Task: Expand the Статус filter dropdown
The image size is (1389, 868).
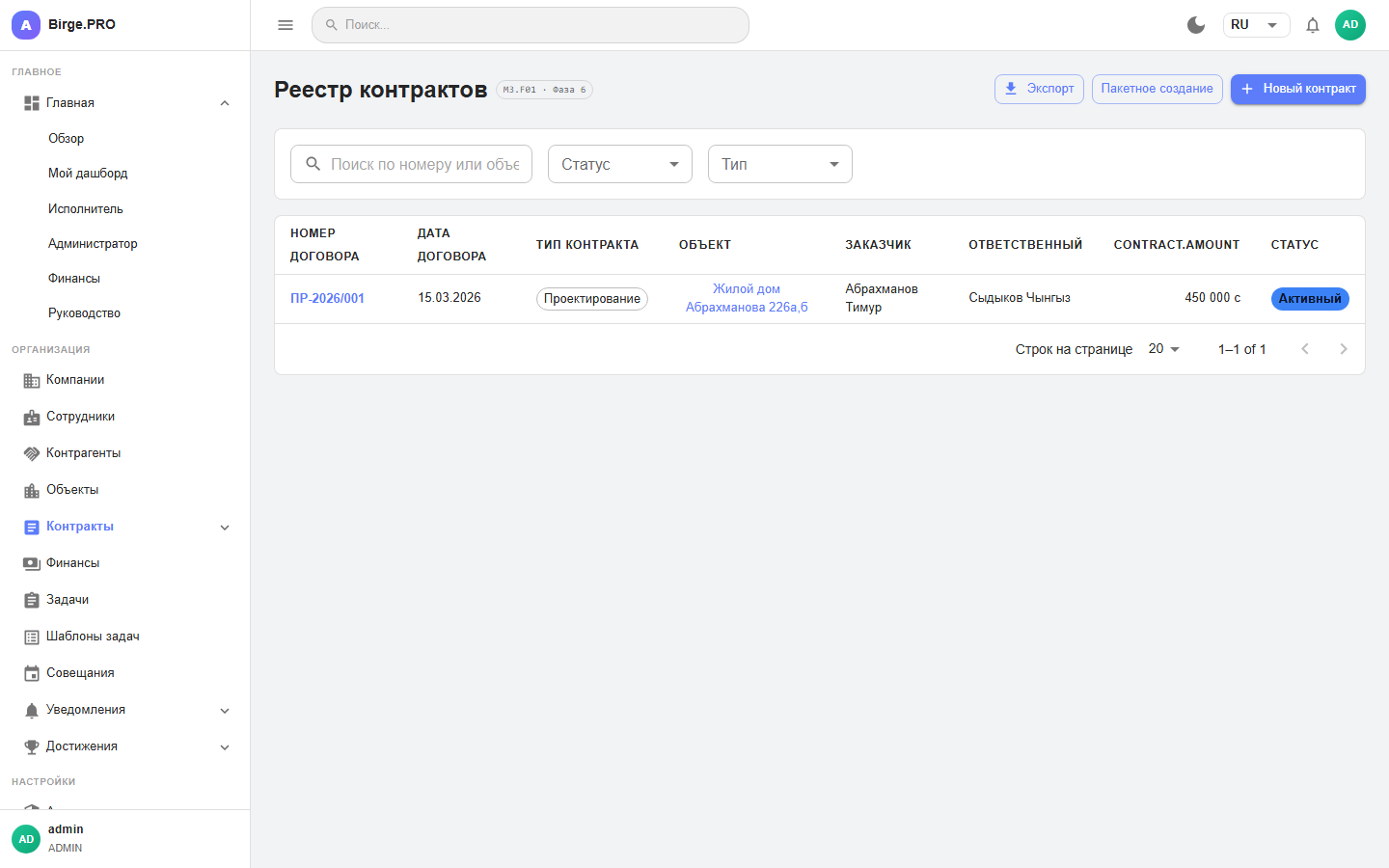Action: coord(619,164)
